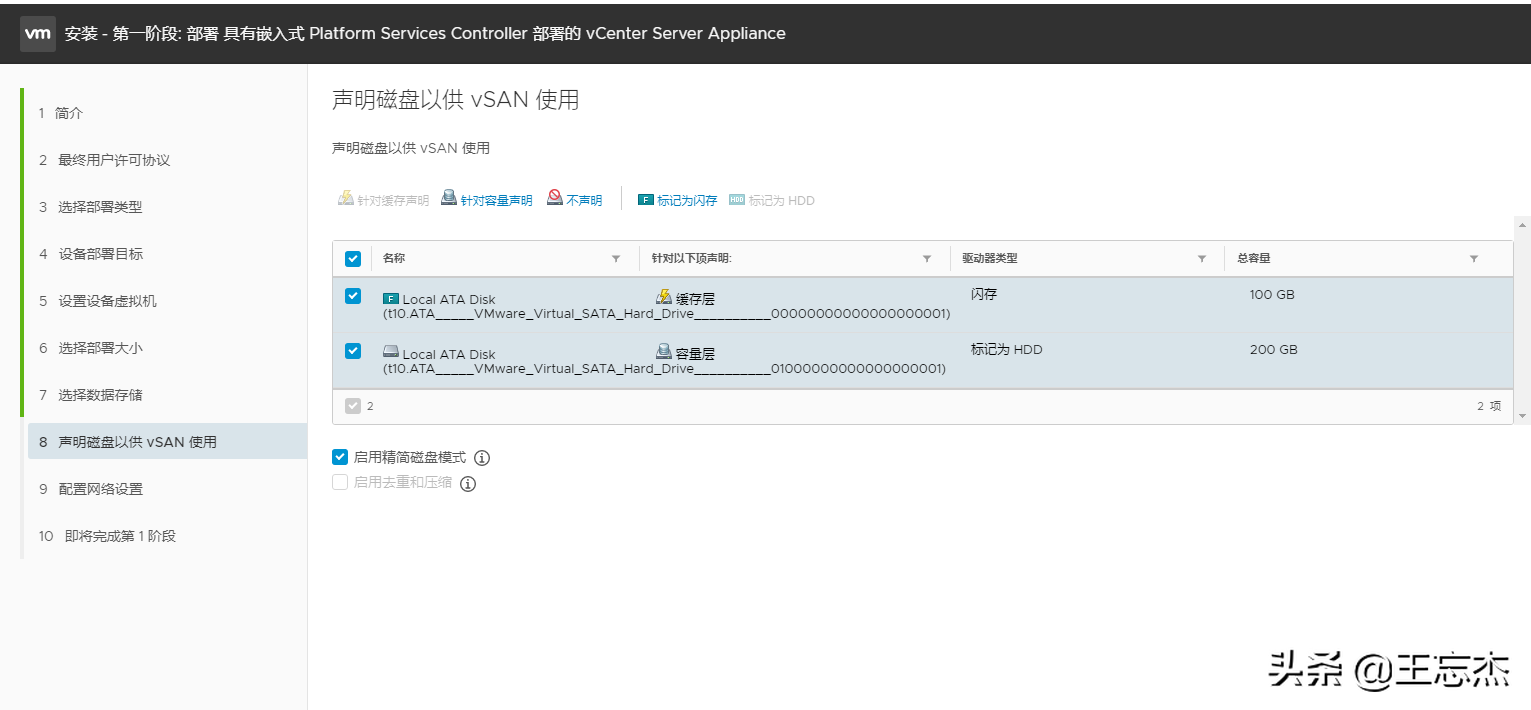Click the do not claim icon
This screenshot has height=710, width=1531.
tap(555, 198)
